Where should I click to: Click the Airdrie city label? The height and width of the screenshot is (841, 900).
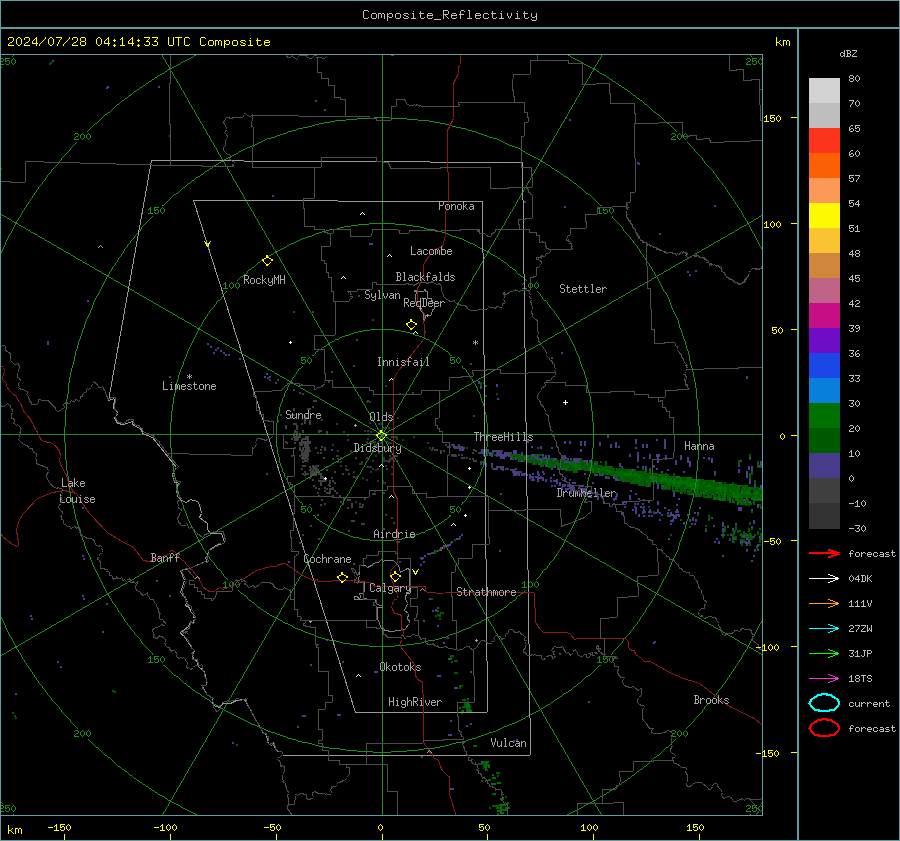point(394,534)
